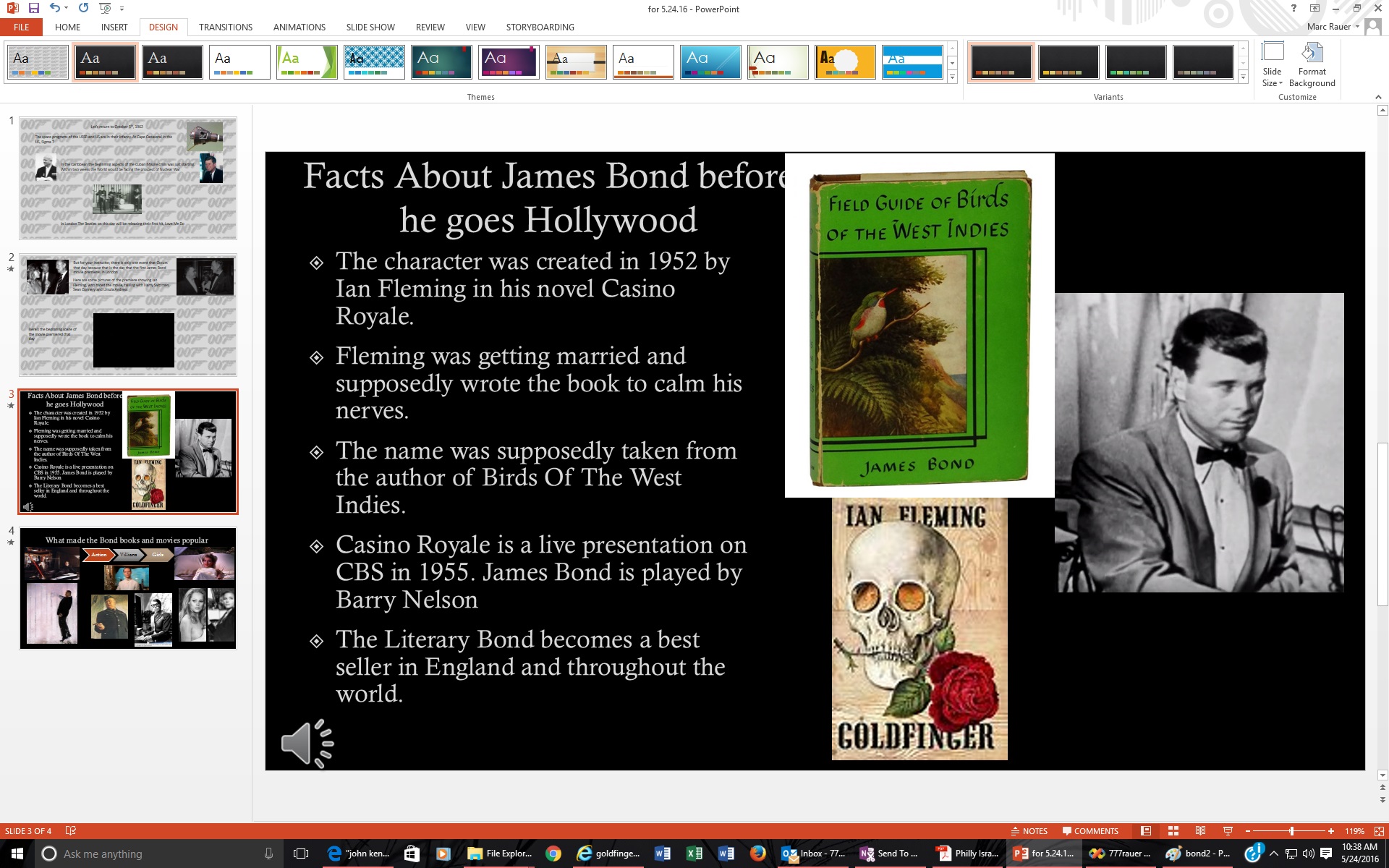The image size is (1389, 868).
Task: Select slide 1 thumbnail in the panel
Action: (128, 178)
